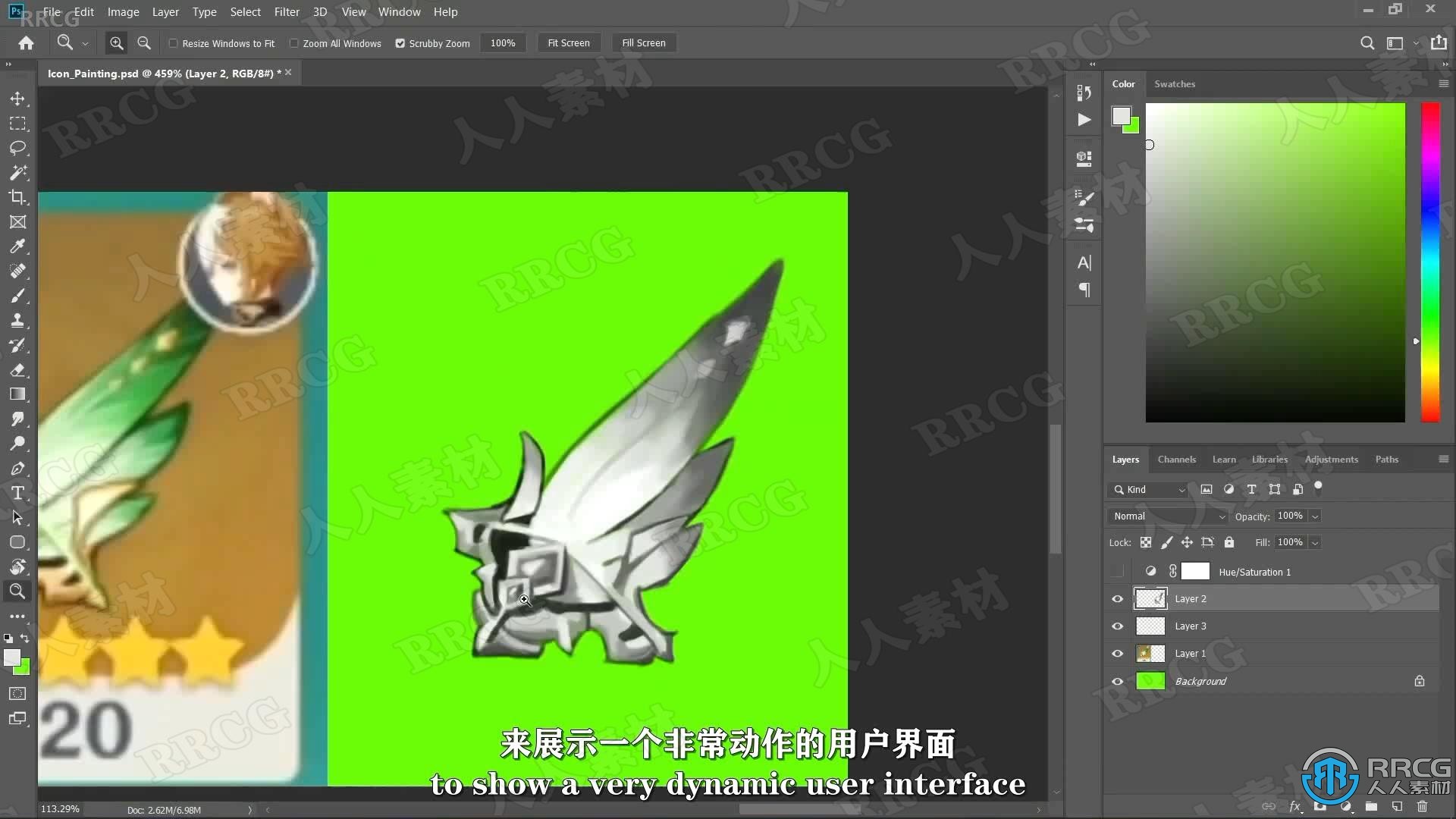Select the Gradient tool

[x=17, y=394]
